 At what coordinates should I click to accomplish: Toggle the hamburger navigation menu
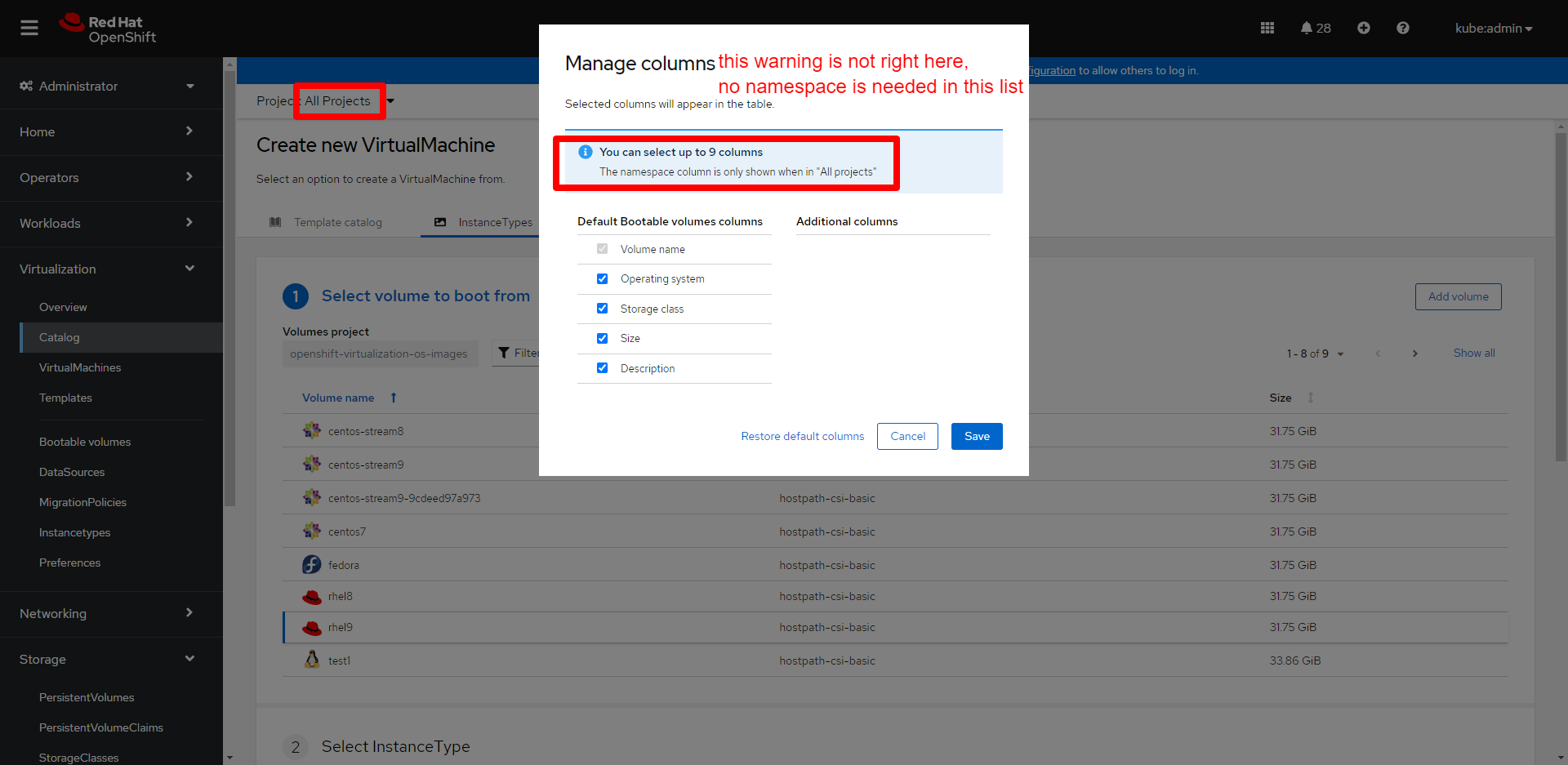coord(29,28)
